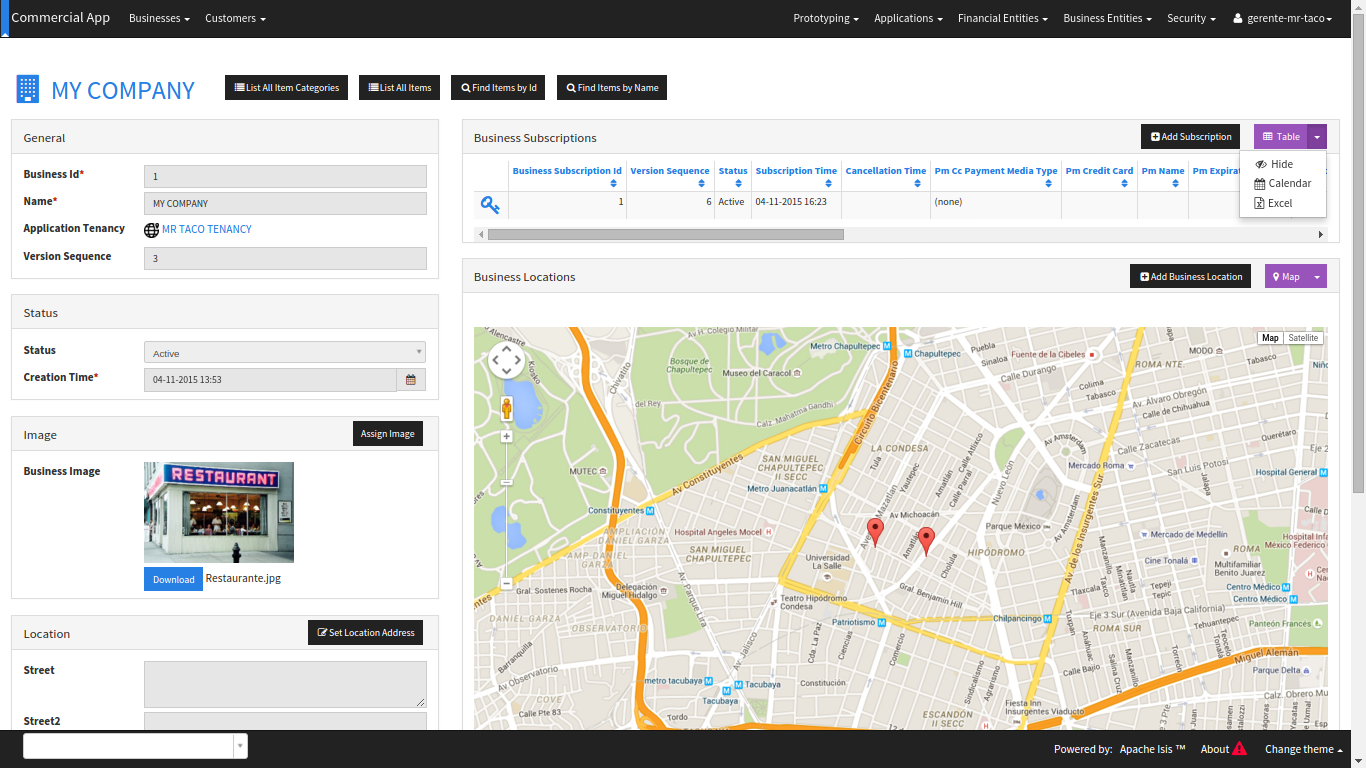The width and height of the screenshot is (1366, 768).
Task: Click the map zoom out minus button
Action: click(x=506, y=582)
